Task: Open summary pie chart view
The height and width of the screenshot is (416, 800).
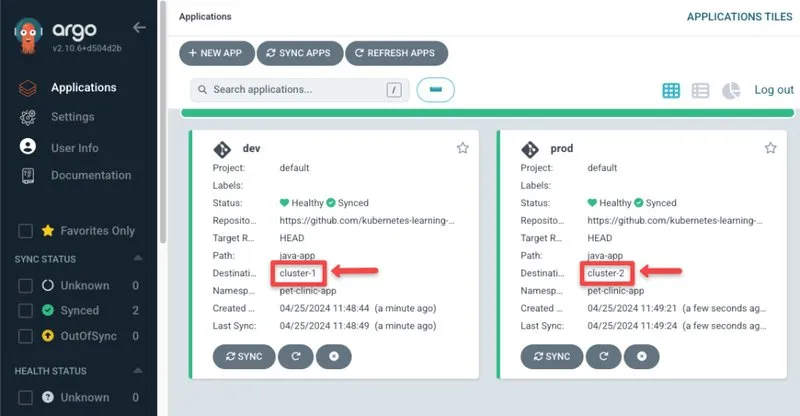Action: pyautogui.click(x=731, y=91)
